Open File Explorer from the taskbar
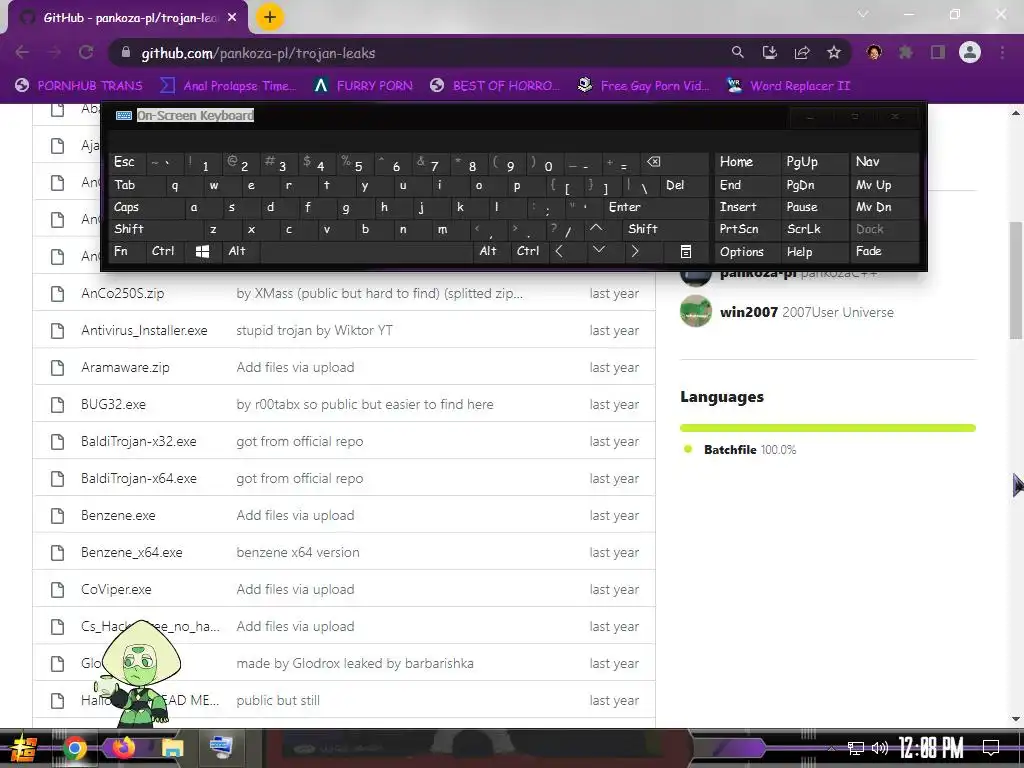Screen dimensions: 1024x768 [172, 748]
